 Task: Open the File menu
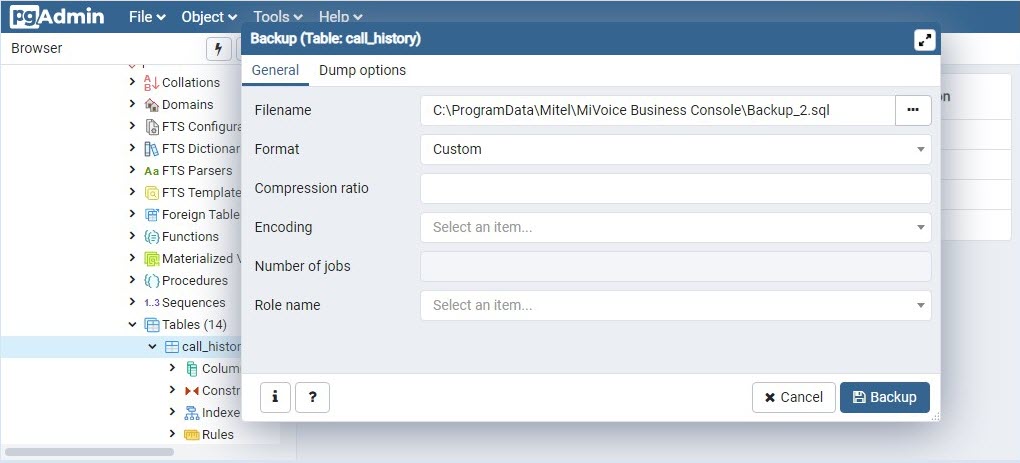147,17
